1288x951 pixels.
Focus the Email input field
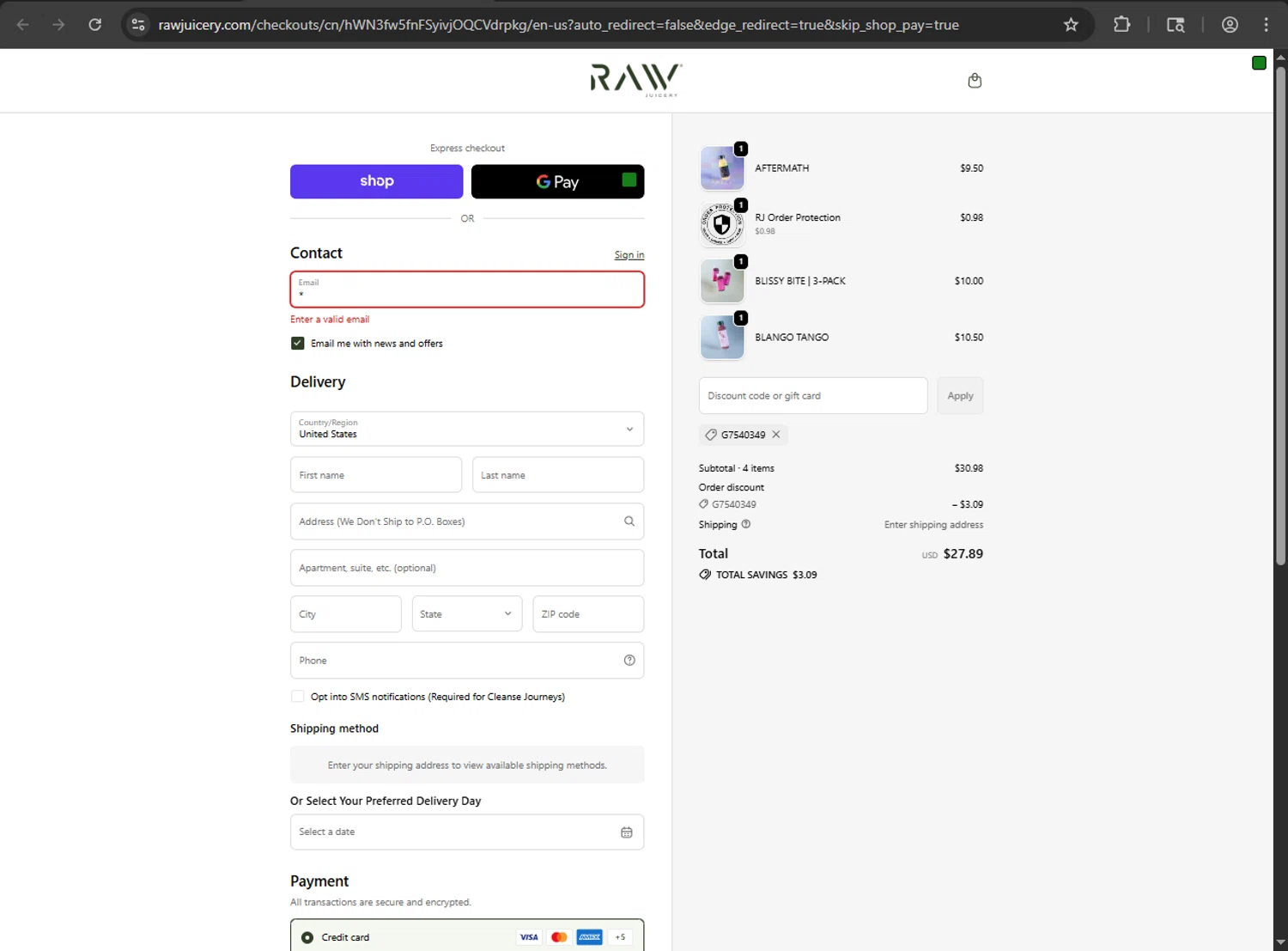pos(467,290)
